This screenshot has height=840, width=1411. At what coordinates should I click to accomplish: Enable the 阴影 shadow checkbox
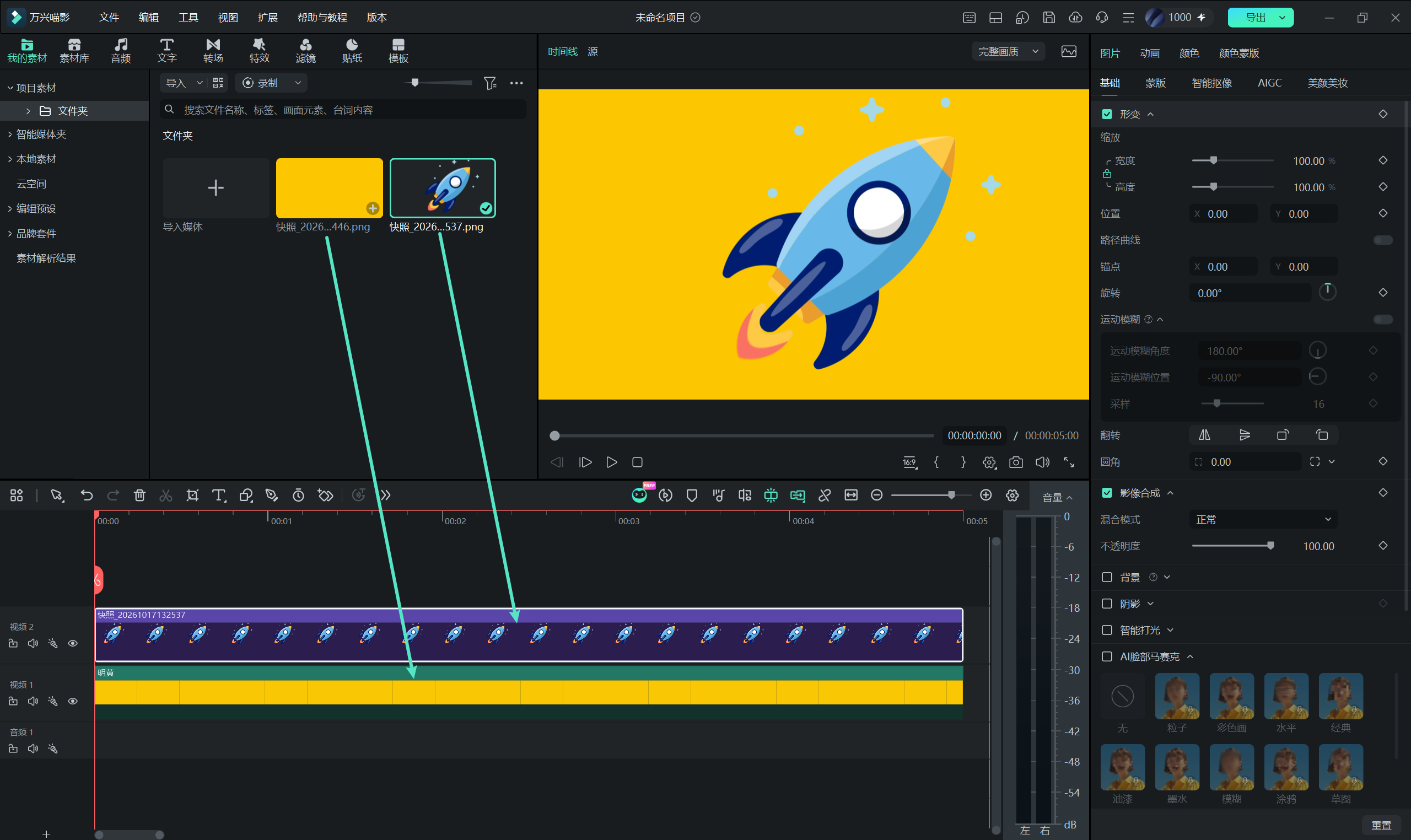tap(1107, 604)
